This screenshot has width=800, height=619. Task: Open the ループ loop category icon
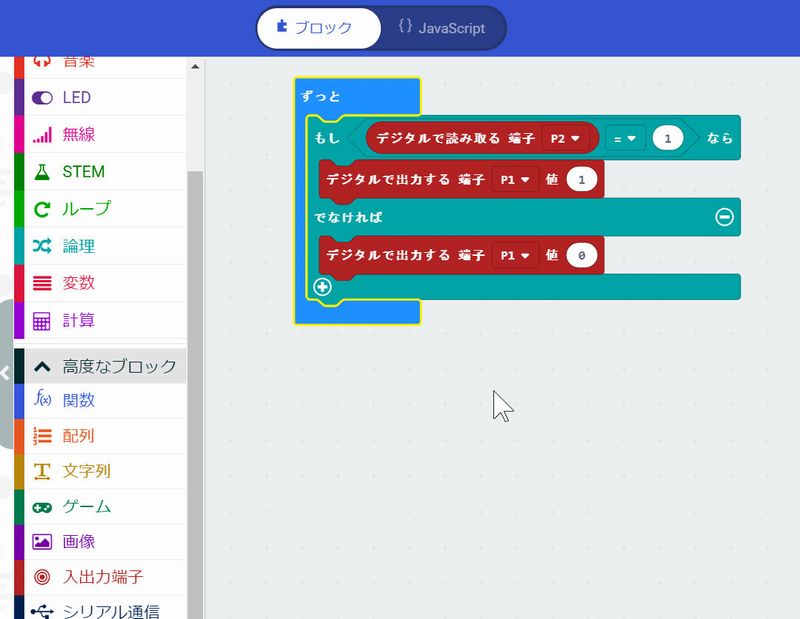click(42, 209)
